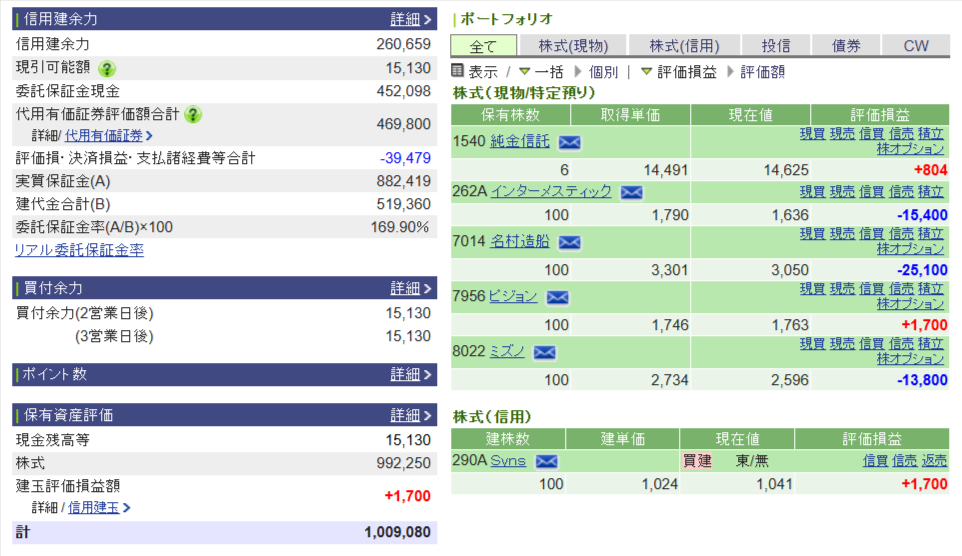Click 信売 for 名村造船

(x=901, y=233)
